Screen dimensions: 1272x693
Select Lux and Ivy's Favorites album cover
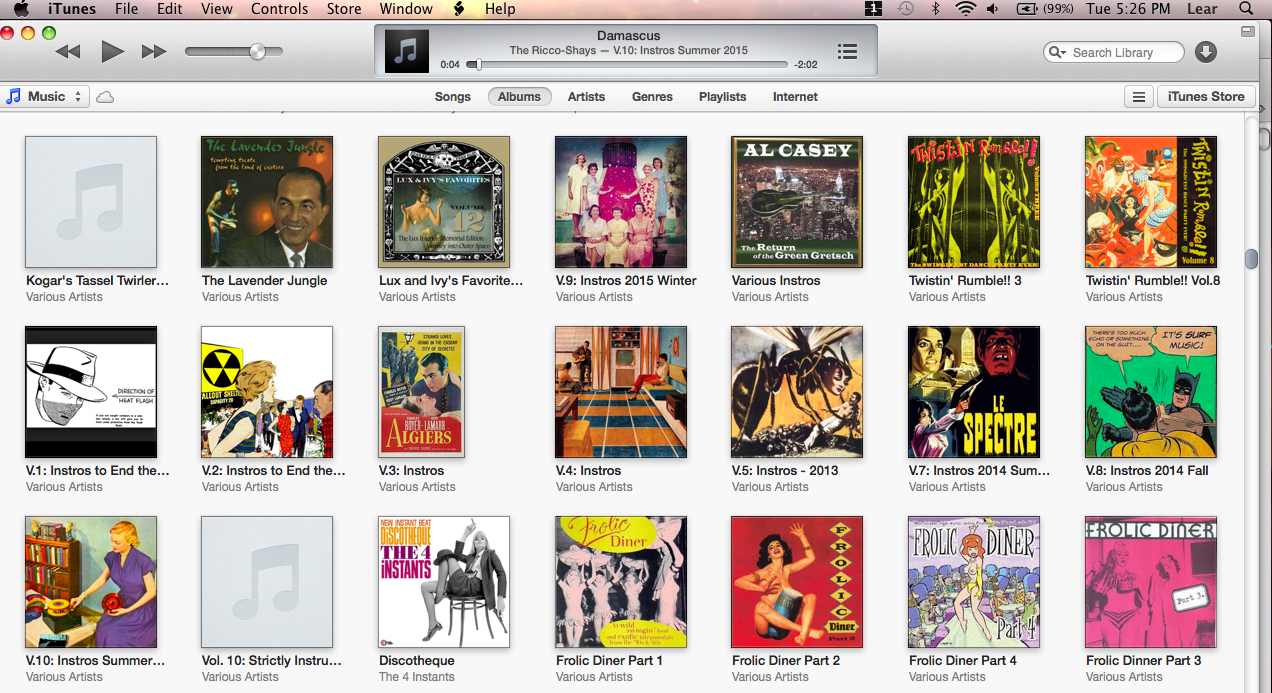pos(444,202)
